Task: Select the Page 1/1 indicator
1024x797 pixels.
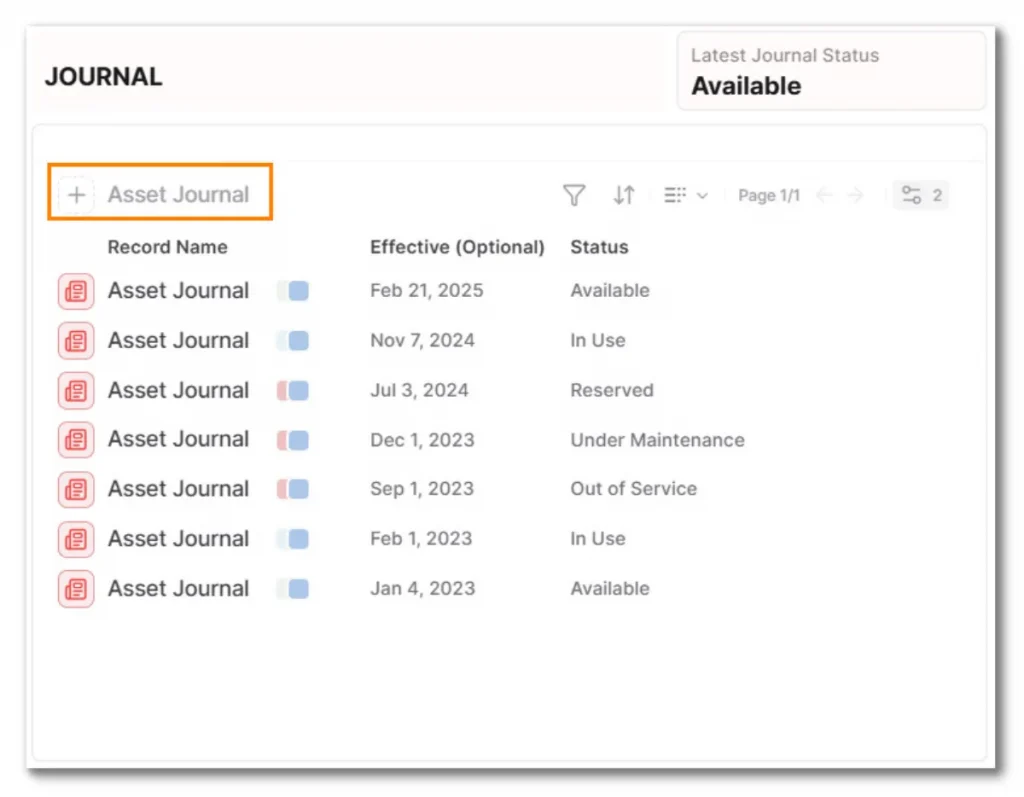Action: pyautogui.click(x=768, y=195)
